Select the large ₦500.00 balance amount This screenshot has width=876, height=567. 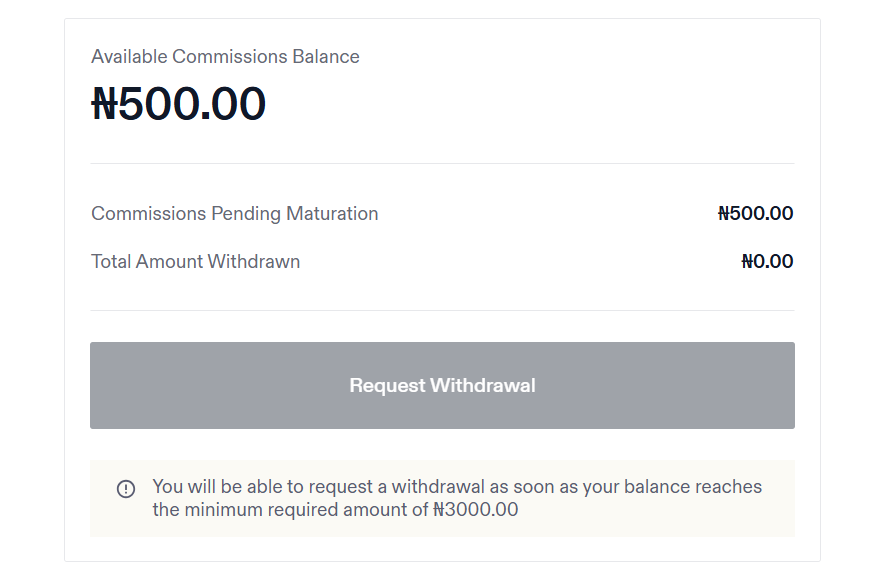click(179, 104)
